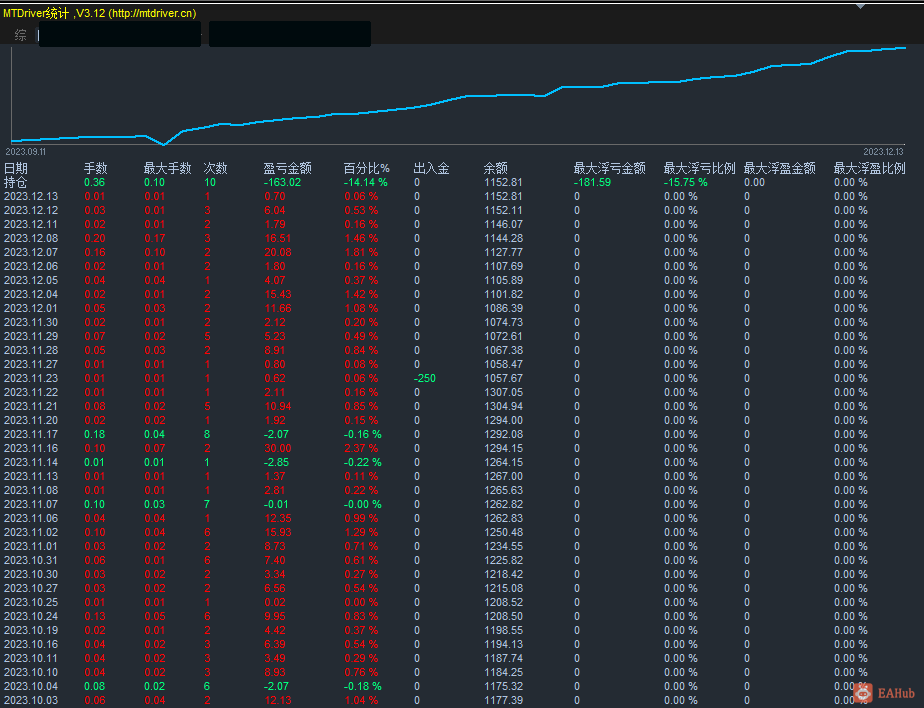924x708 pixels.
Task: Click the 出入金 column header
Action: pos(431,169)
